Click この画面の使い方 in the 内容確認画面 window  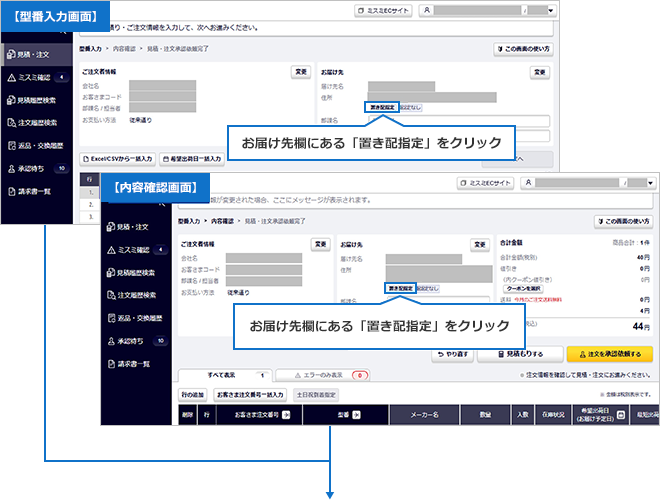pos(623,221)
